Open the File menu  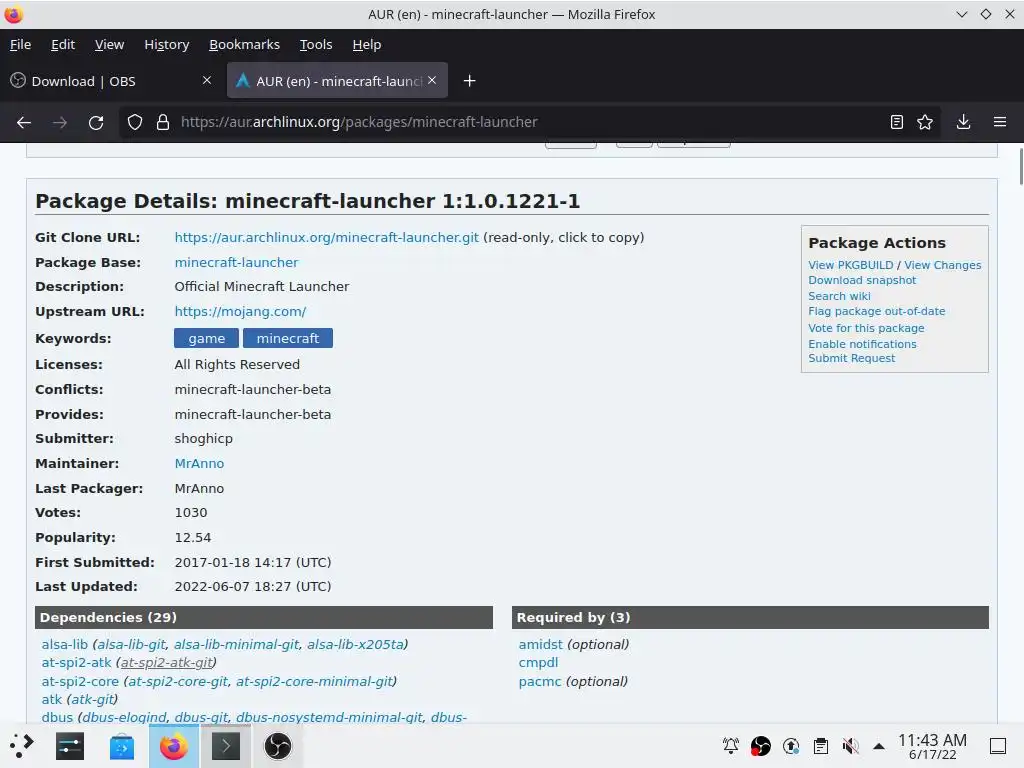[x=20, y=44]
